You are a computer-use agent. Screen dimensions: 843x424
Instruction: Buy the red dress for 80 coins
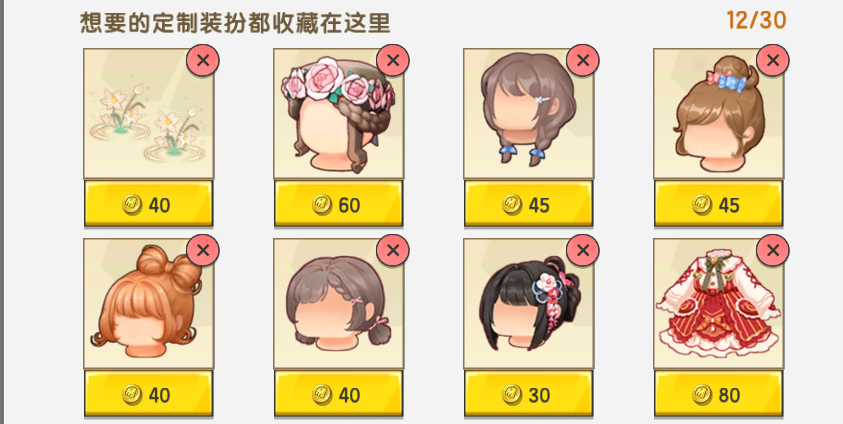(x=718, y=394)
